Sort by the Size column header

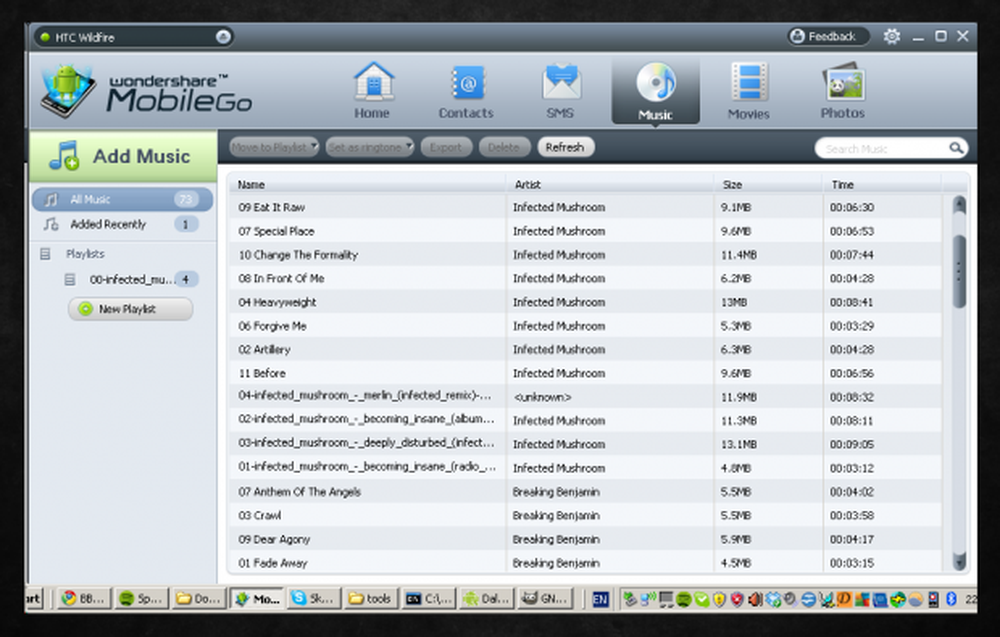point(768,184)
